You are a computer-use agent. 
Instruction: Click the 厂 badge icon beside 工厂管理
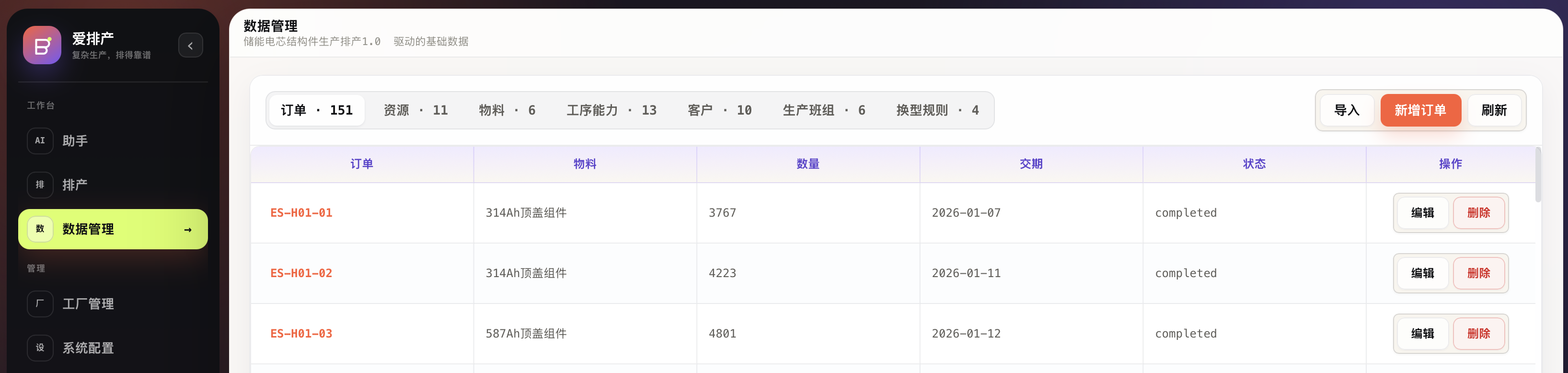coord(40,303)
